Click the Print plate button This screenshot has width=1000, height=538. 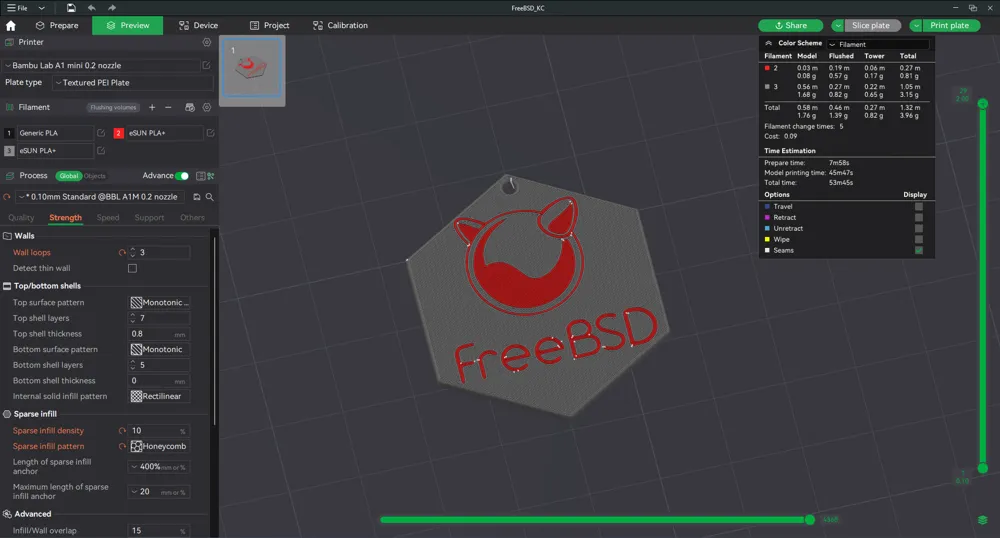click(950, 25)
